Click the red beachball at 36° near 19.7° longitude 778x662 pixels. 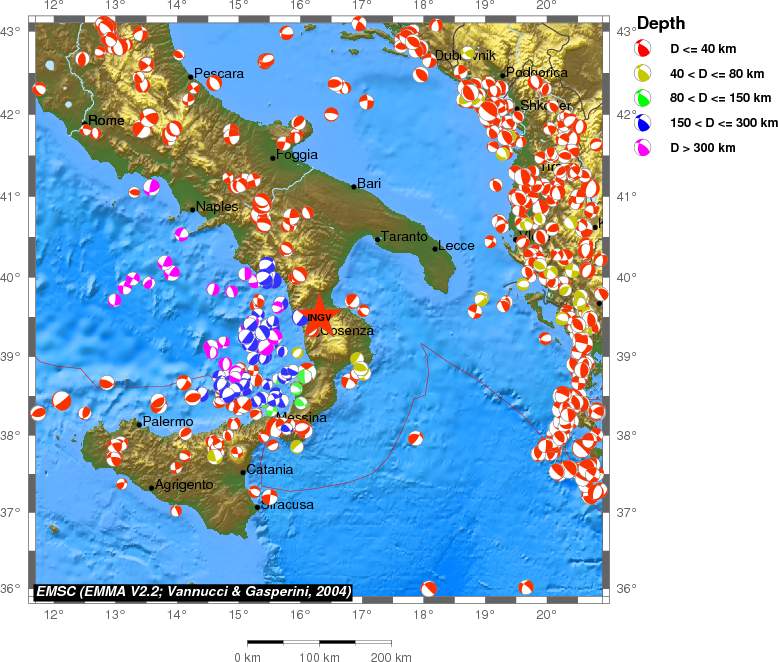click(x=526, y=587)
